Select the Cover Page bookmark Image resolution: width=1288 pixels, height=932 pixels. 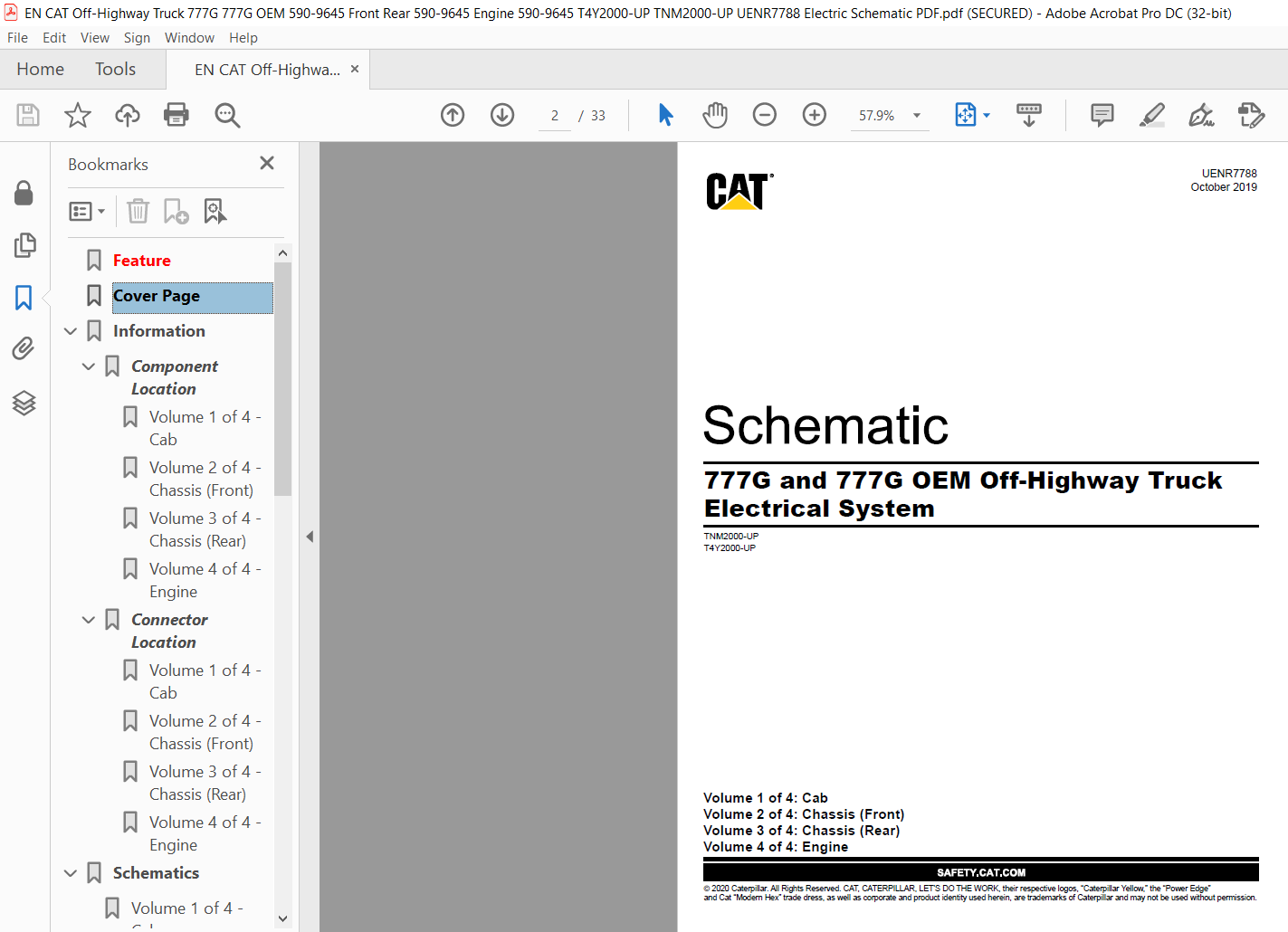click(192, 296)
